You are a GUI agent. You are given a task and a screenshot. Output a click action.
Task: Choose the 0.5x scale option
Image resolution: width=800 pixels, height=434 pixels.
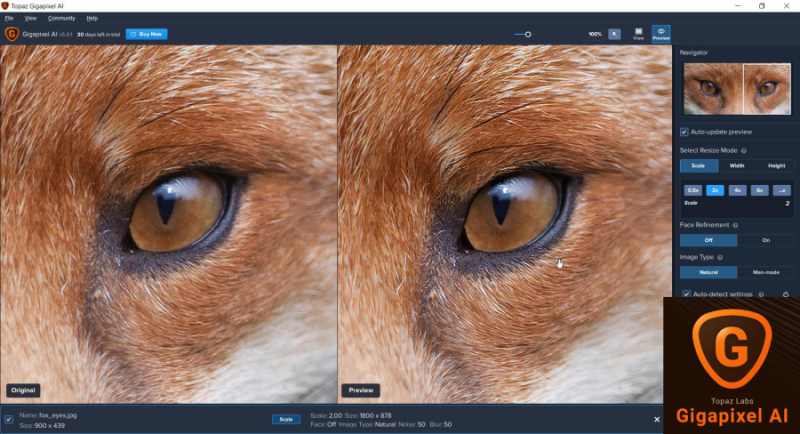[x=693, y=190]
